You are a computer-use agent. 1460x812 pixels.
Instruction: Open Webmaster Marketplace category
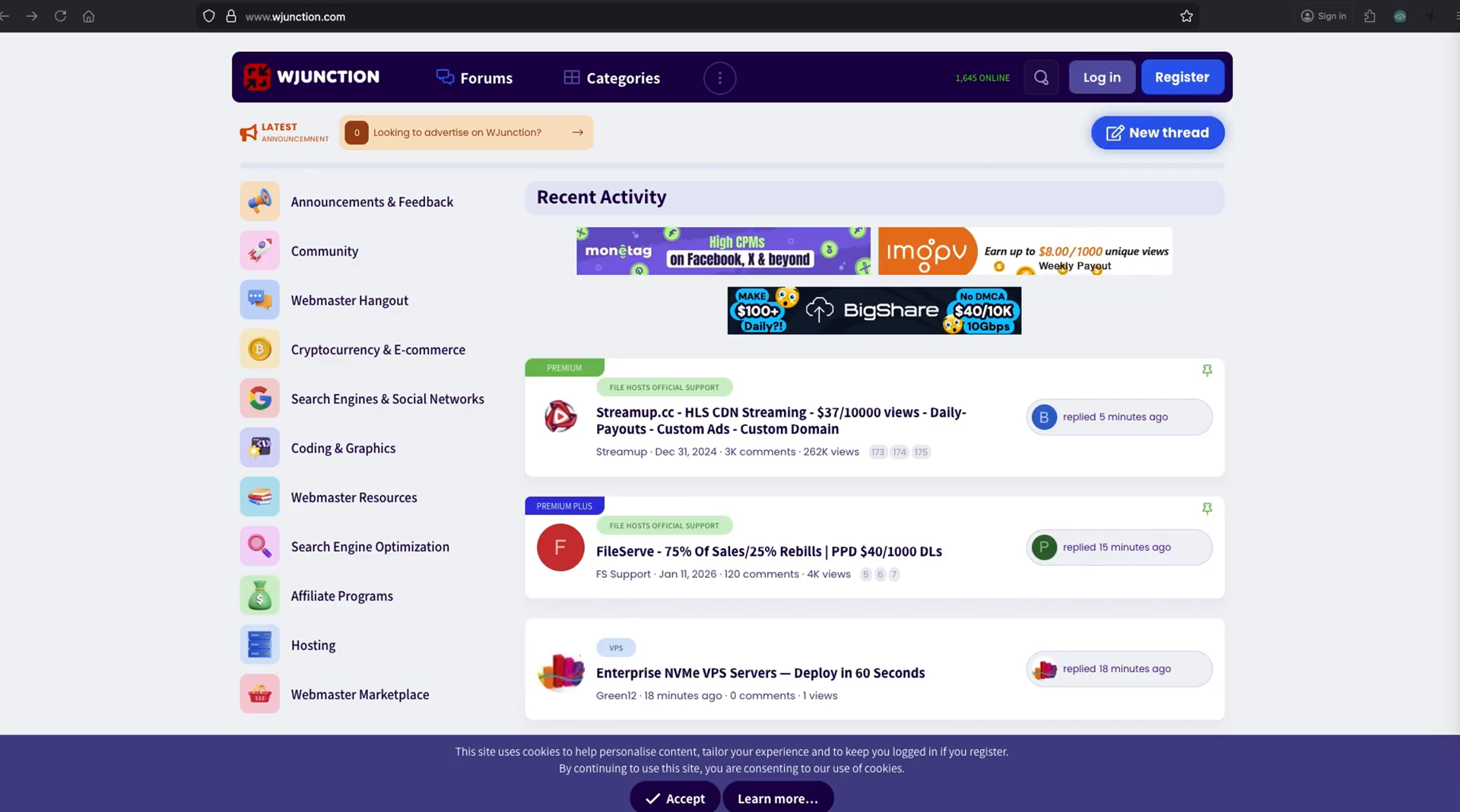click(360, 694)
